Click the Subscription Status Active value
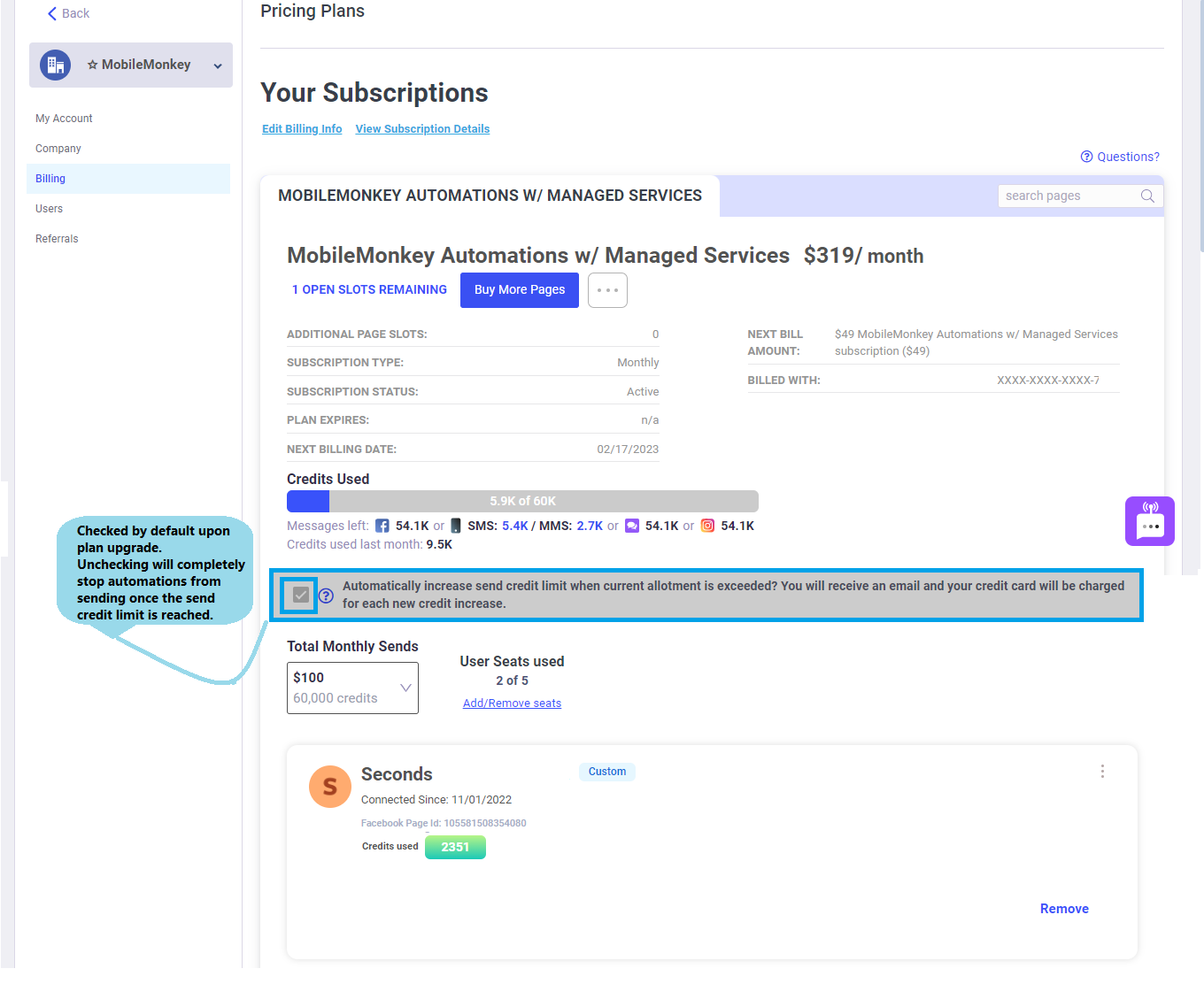Image resolution: width=1204 pixels, height=984 pixels. coord(643,392)
